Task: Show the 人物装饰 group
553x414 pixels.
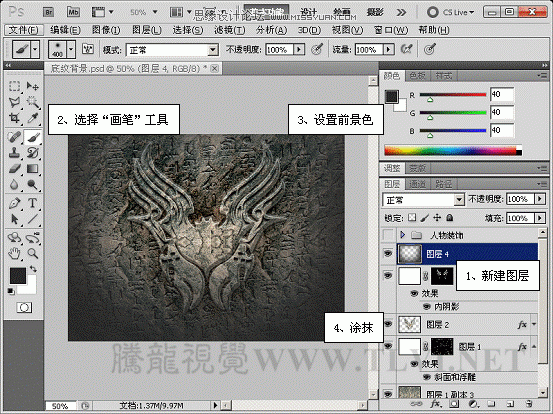Action: pos(388,235)
